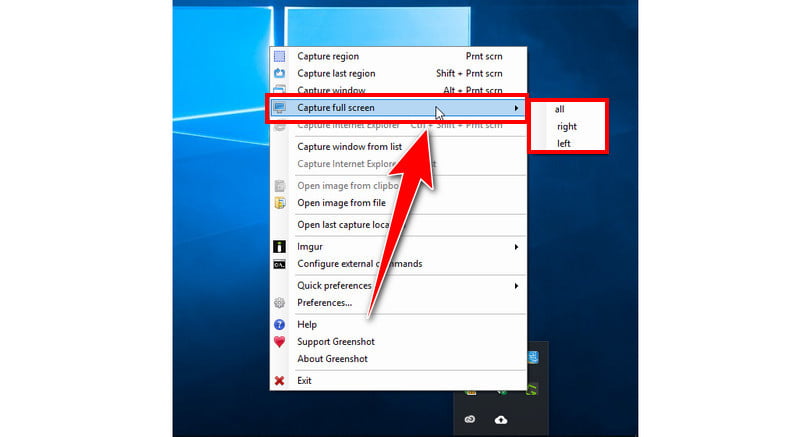Select 'right' in the full screen submenu
The width and height of the screenshot is (800, 437).
[x=566, y=127]
